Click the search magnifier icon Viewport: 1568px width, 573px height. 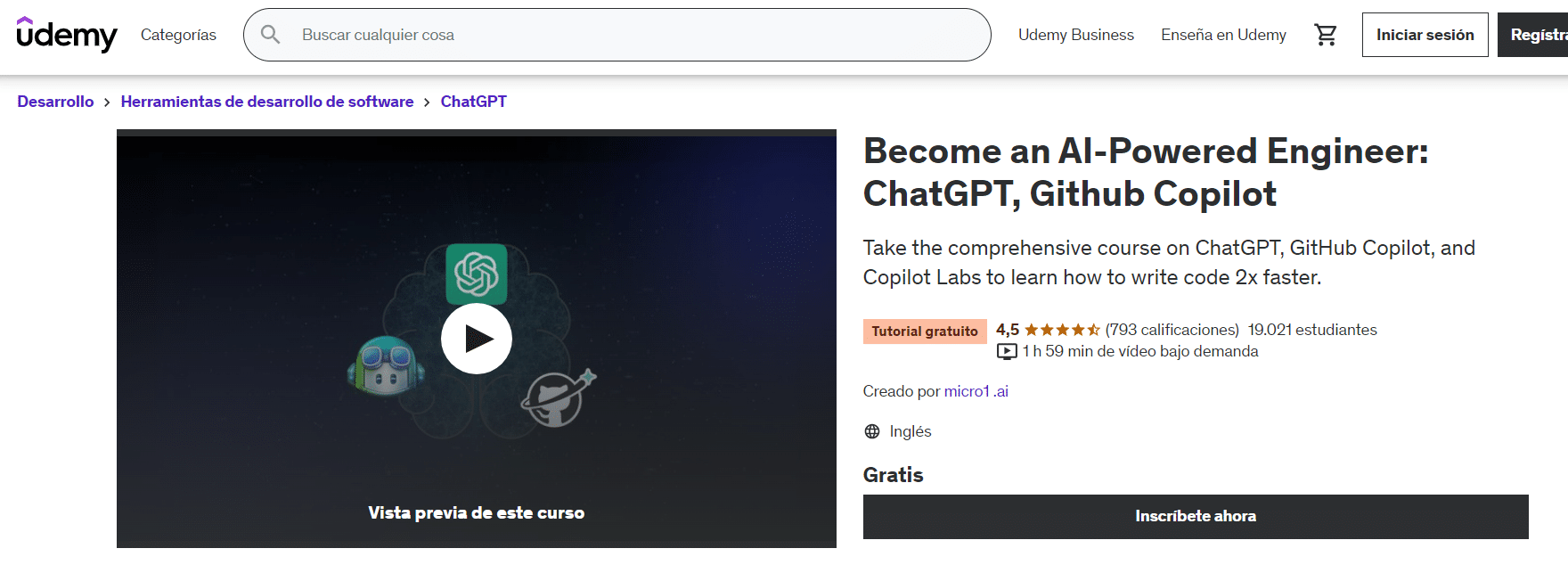coord(270,34)
